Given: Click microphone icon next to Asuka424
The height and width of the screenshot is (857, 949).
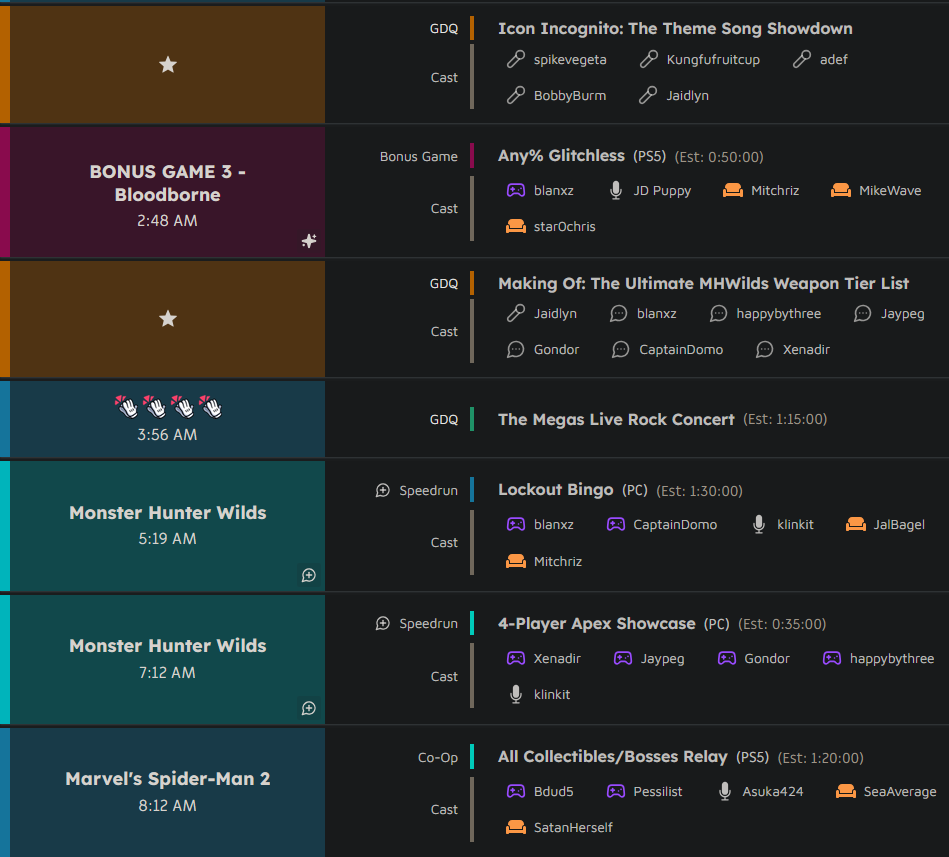Looking at the screenshot, I should click(x=724, y=791).
